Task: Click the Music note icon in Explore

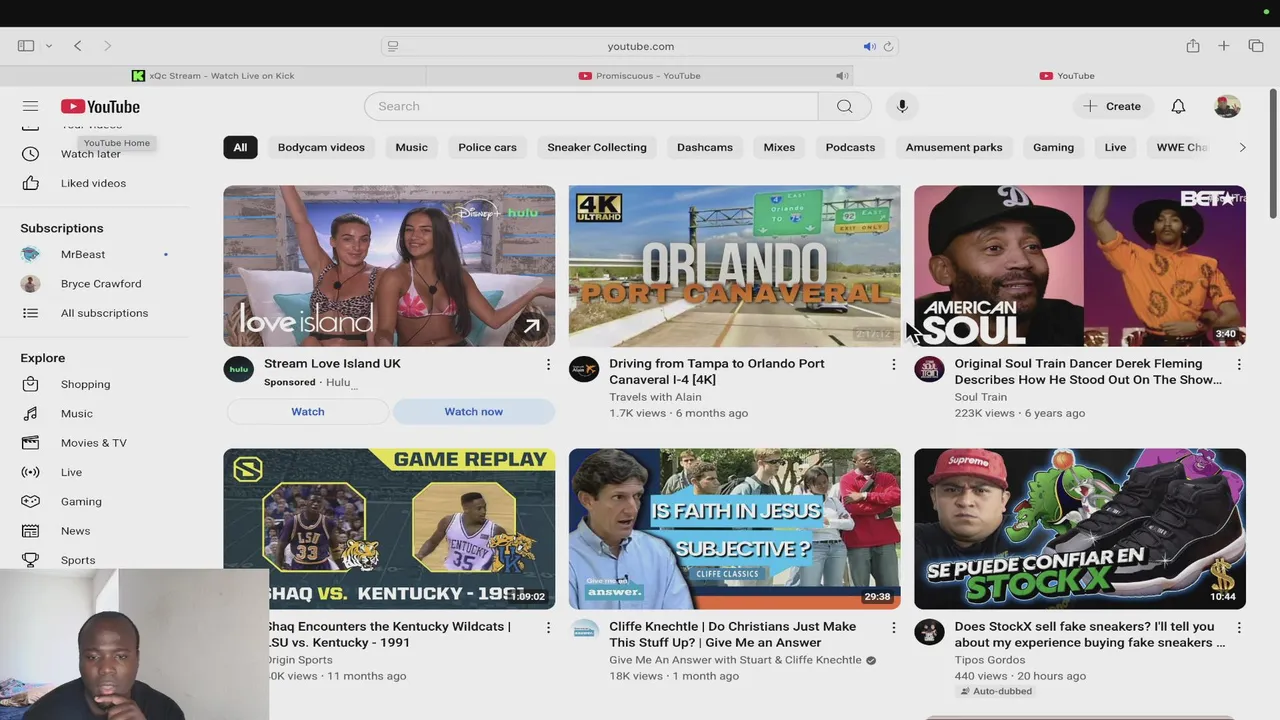Action: click(x=31, y=413)
